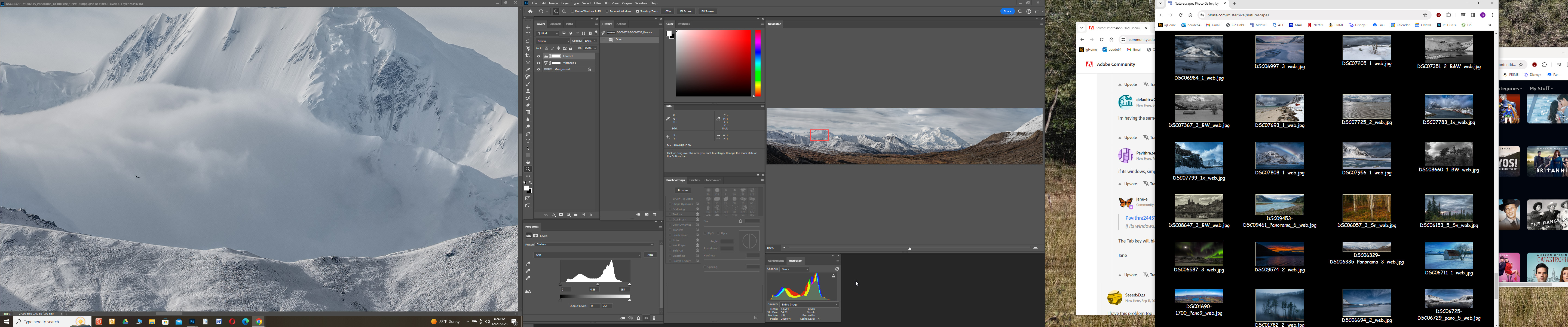Open DSC06984_1_web.jpg link in pbase gallery
The image size is (1568, 327).
pyautogui.click(x=1199, y=78)
